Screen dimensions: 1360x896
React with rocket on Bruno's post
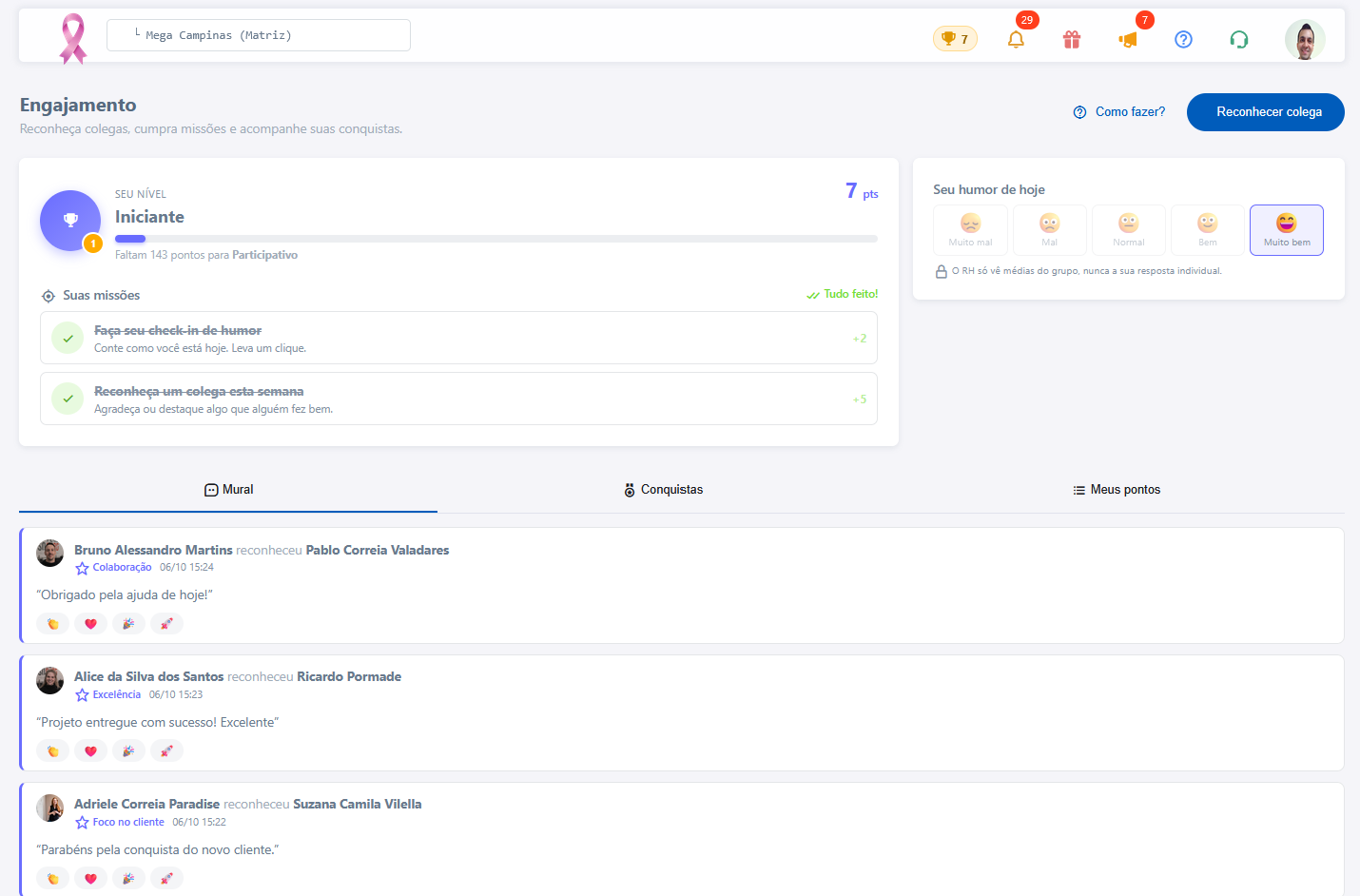point(167,624)
